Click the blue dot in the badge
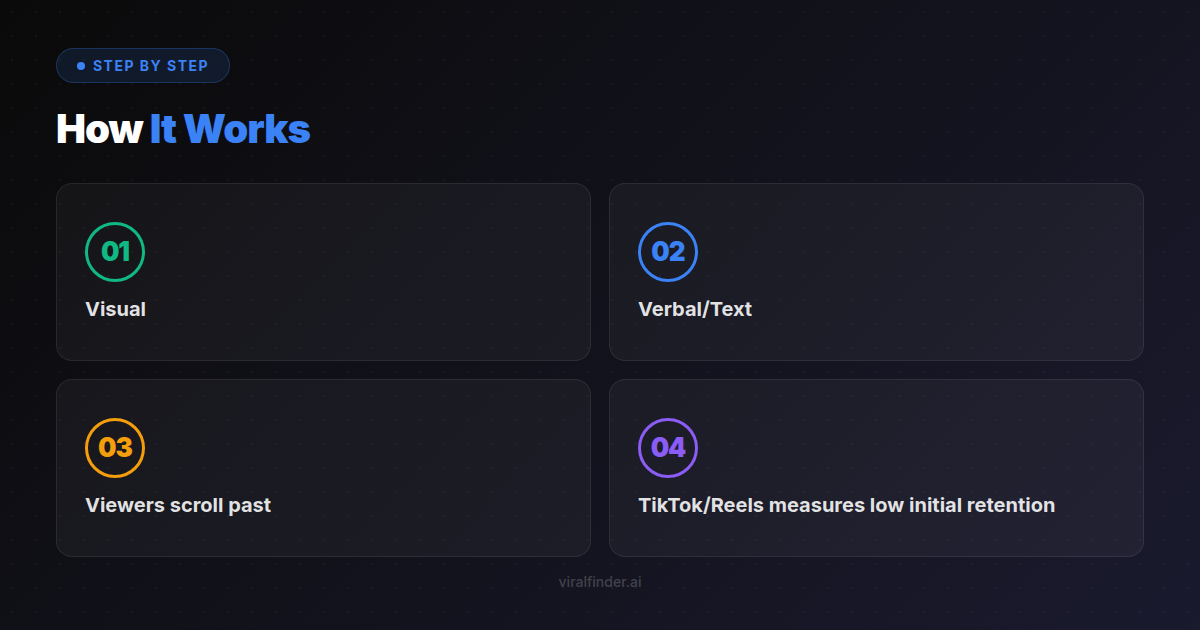1200x630 pixels. [81, 66]
